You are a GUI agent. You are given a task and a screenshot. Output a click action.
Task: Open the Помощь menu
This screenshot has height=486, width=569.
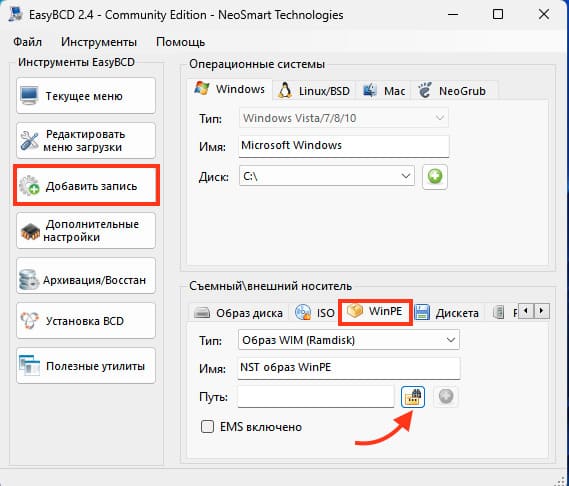coord(180,42)
